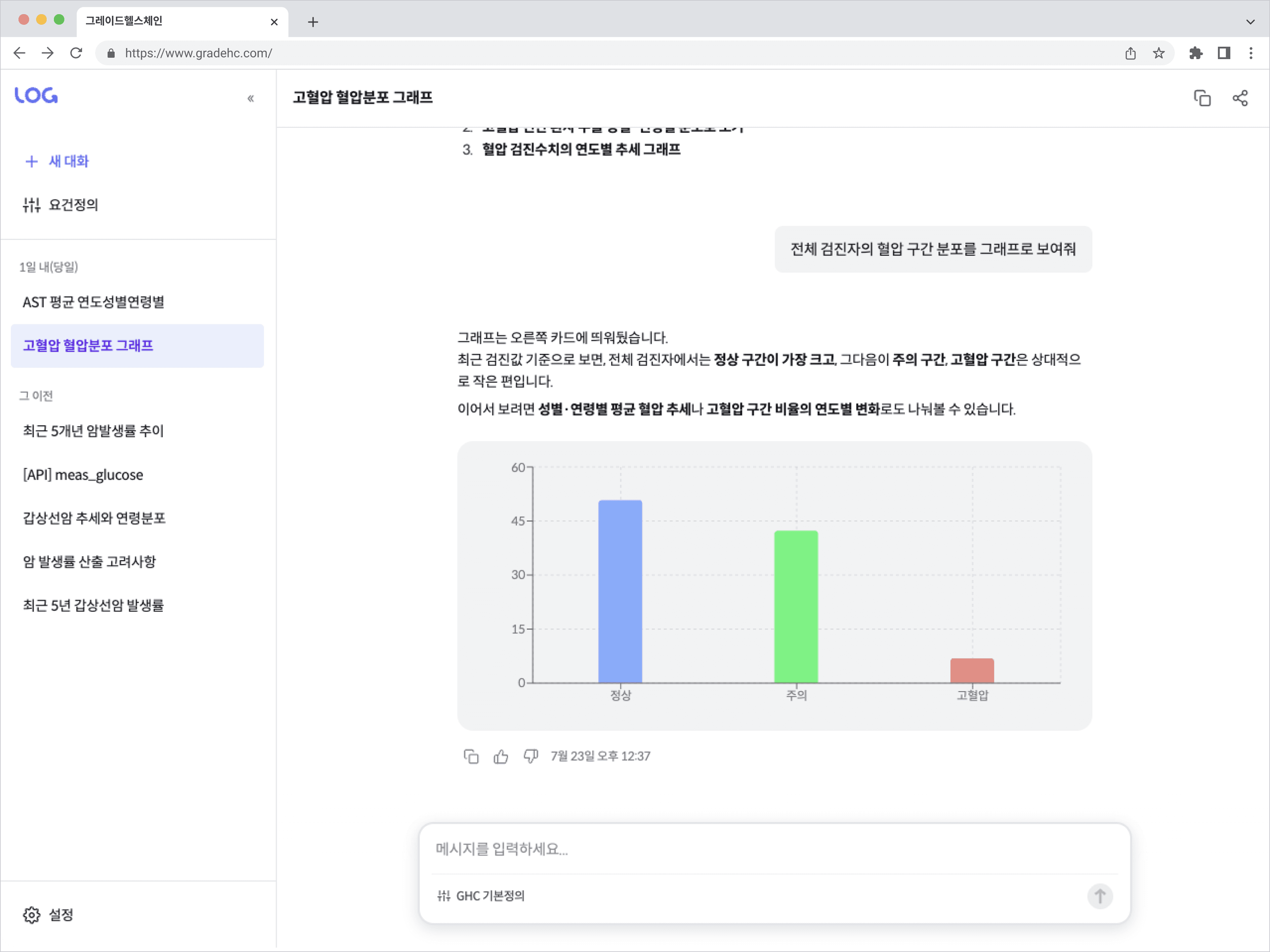
Task: Click the sliders icon beside GHC 기본정의
Action: [x=443, y=896]
